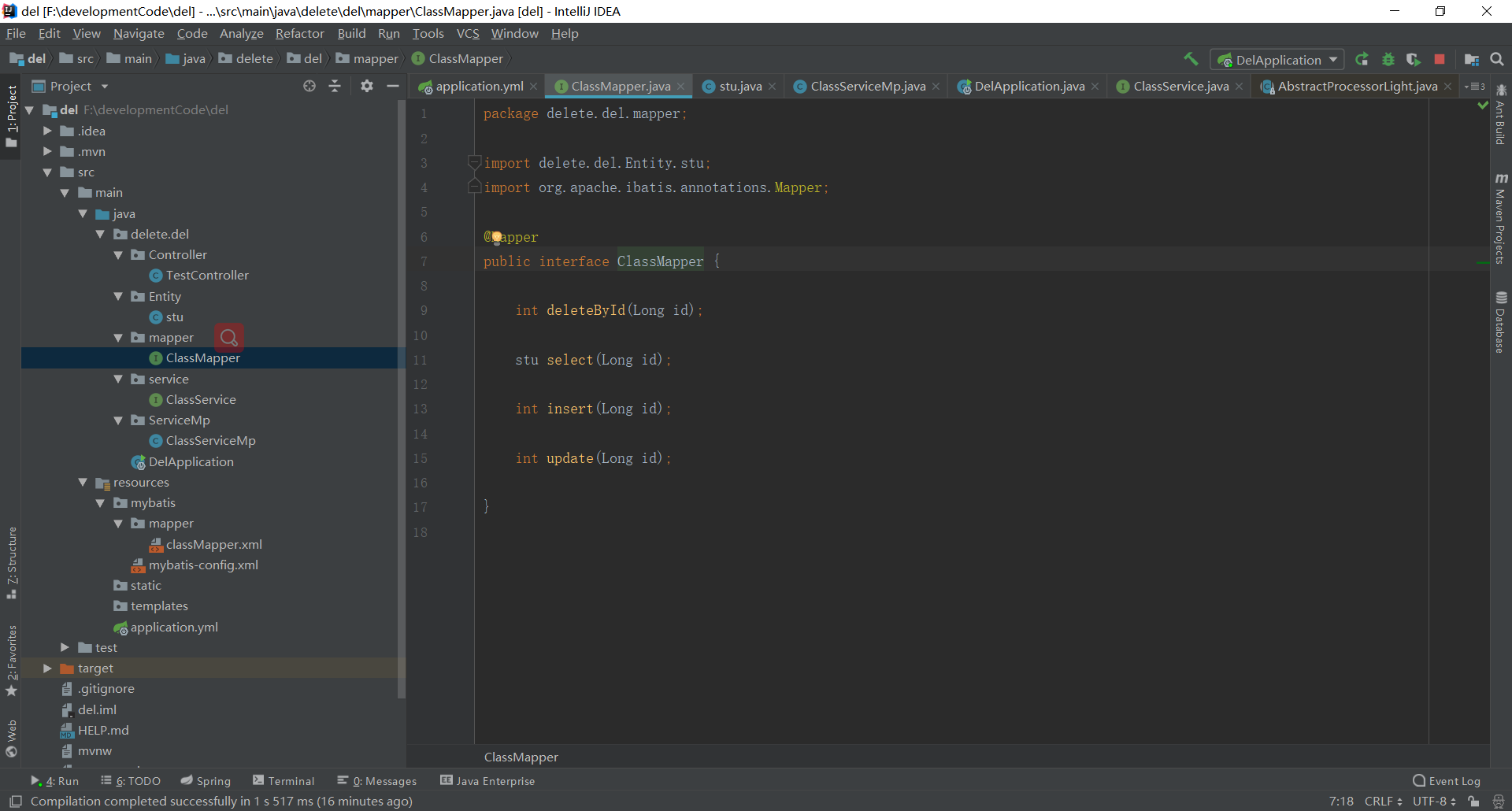The width and height of the screenshot is (1512, 811).
Task: Open the Navigate menu
Action: pyautogui.click(x=139, y=33)
